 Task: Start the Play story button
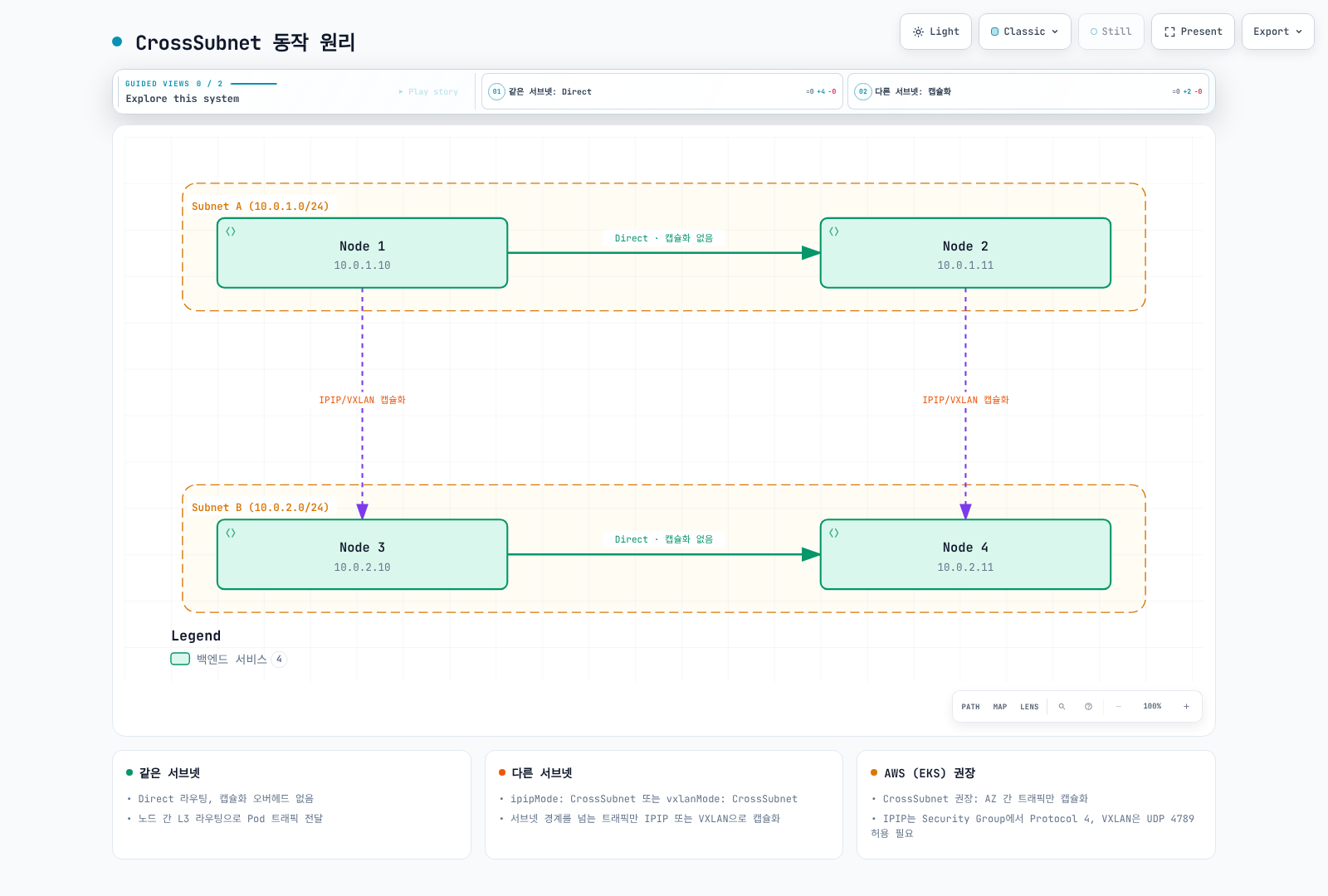pos(428,92)
